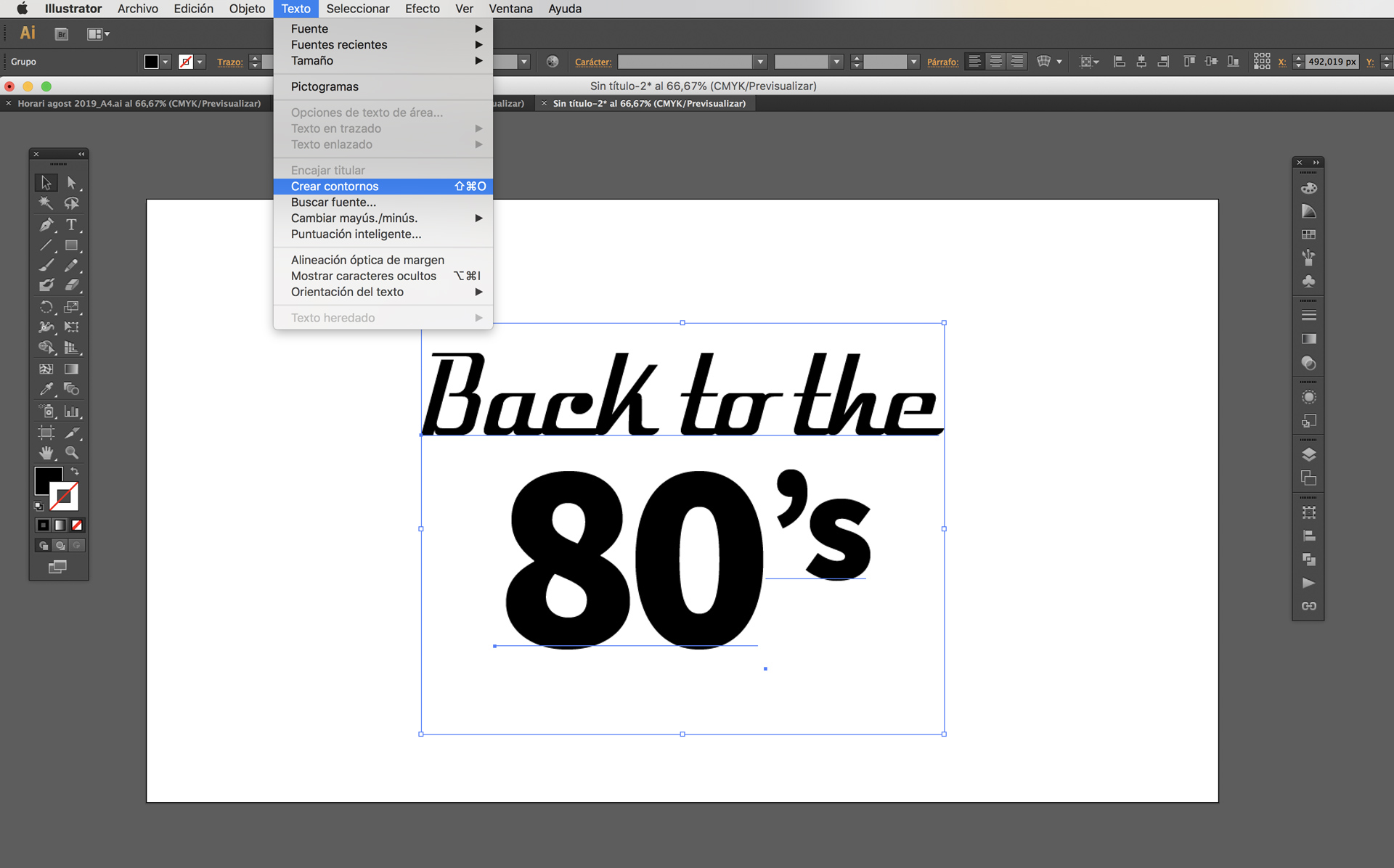This screenshot has width=1394, height=868.
Task: Open stroke color dropdown arrow
Action: 200,62
